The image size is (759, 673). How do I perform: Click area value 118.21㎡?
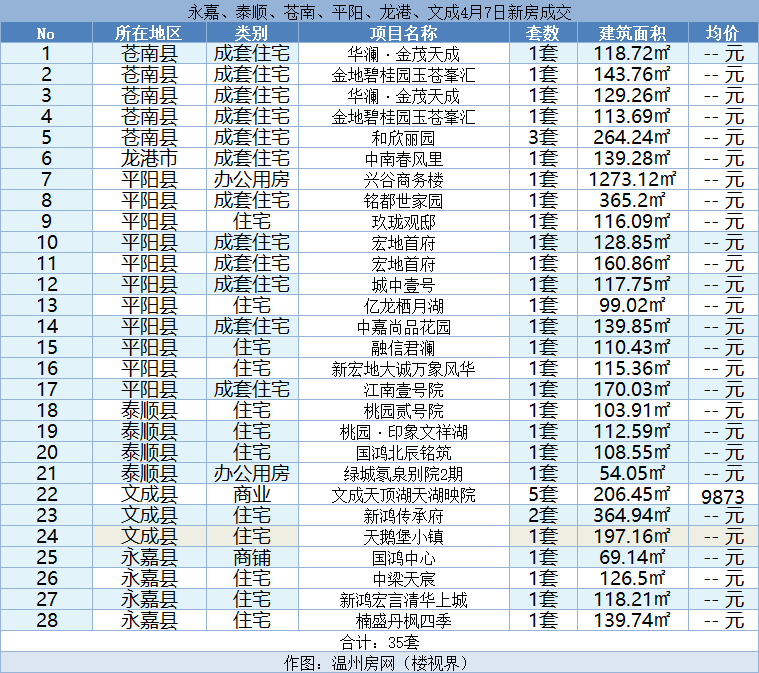pyautogui.click(x=632, y=599)
